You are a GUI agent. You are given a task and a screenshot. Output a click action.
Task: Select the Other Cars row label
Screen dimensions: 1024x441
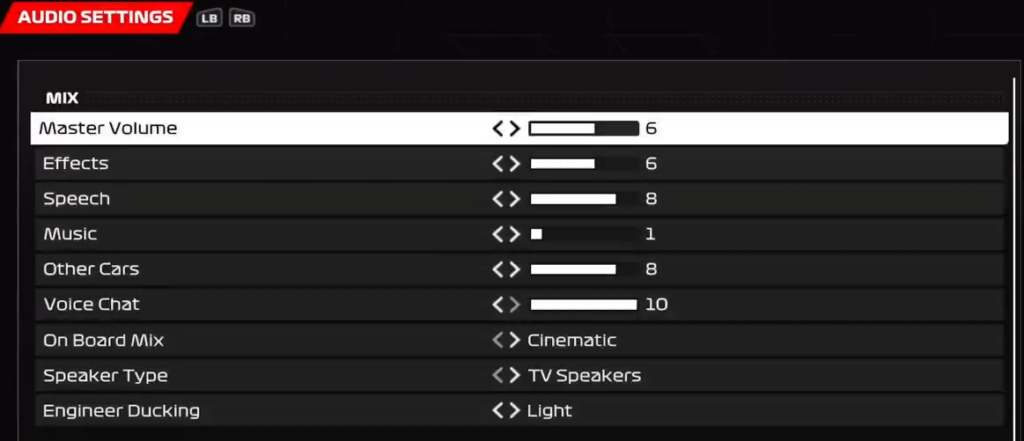(91, 269)
